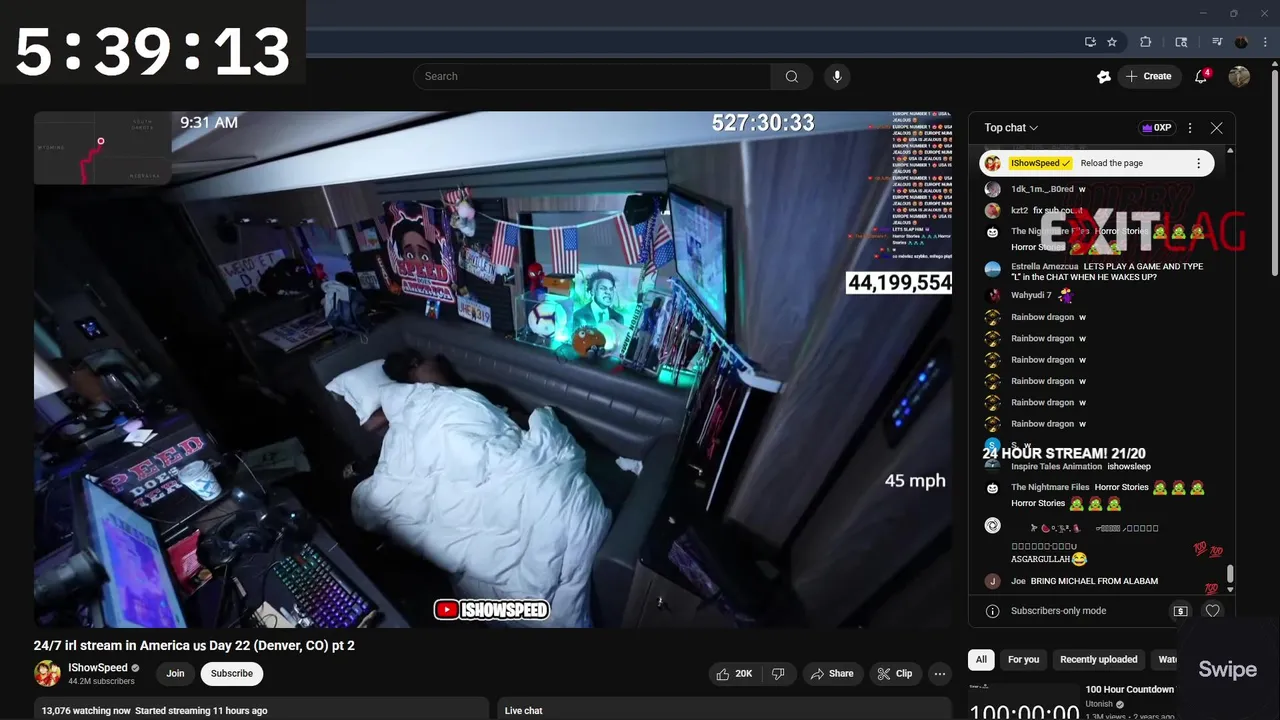The width and height of the screenshot is (1280, 720).
Task: Click the 44.2M subscribers count
Action: [101, 682]
